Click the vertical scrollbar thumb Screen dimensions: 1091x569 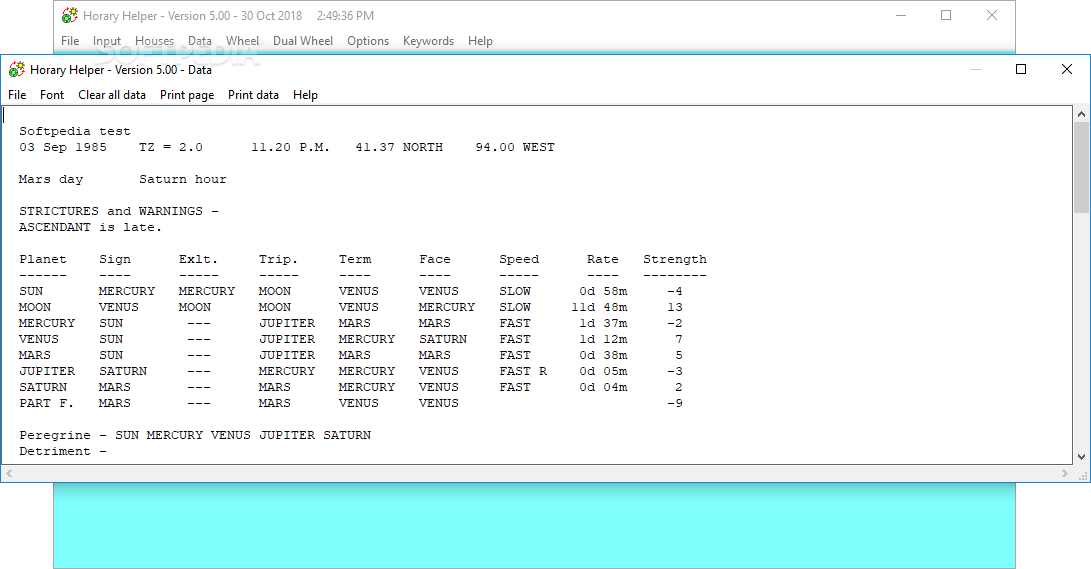tap(1081, 167)
